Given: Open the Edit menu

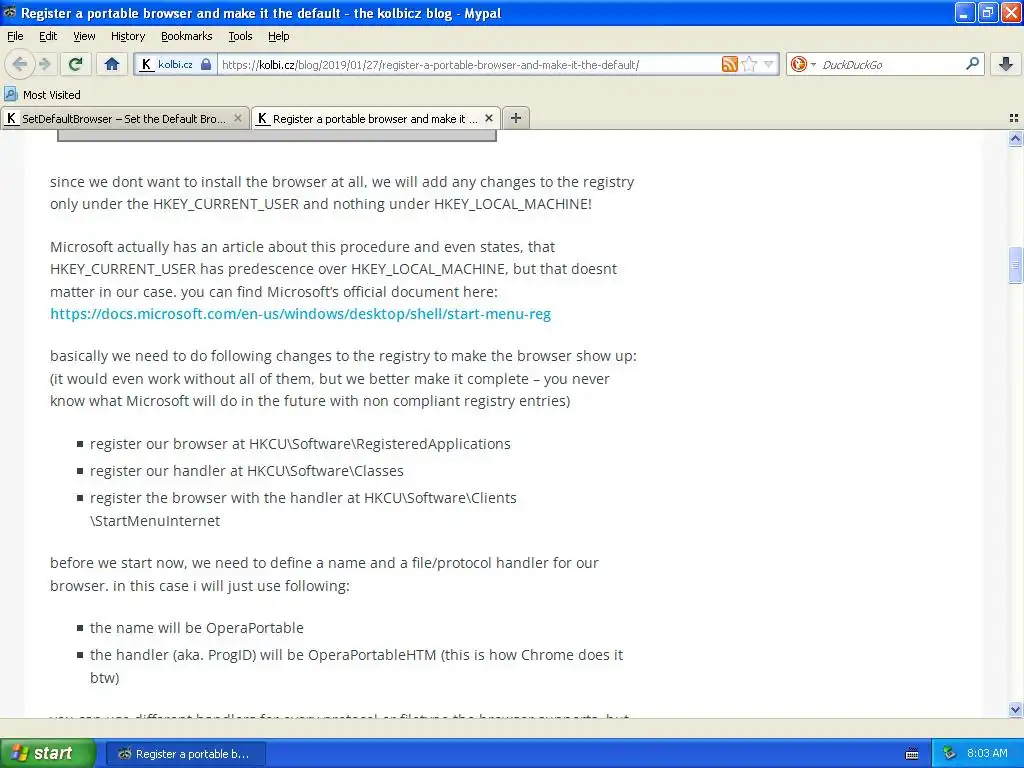Looking at the screenshot, I should pos(48,36).
